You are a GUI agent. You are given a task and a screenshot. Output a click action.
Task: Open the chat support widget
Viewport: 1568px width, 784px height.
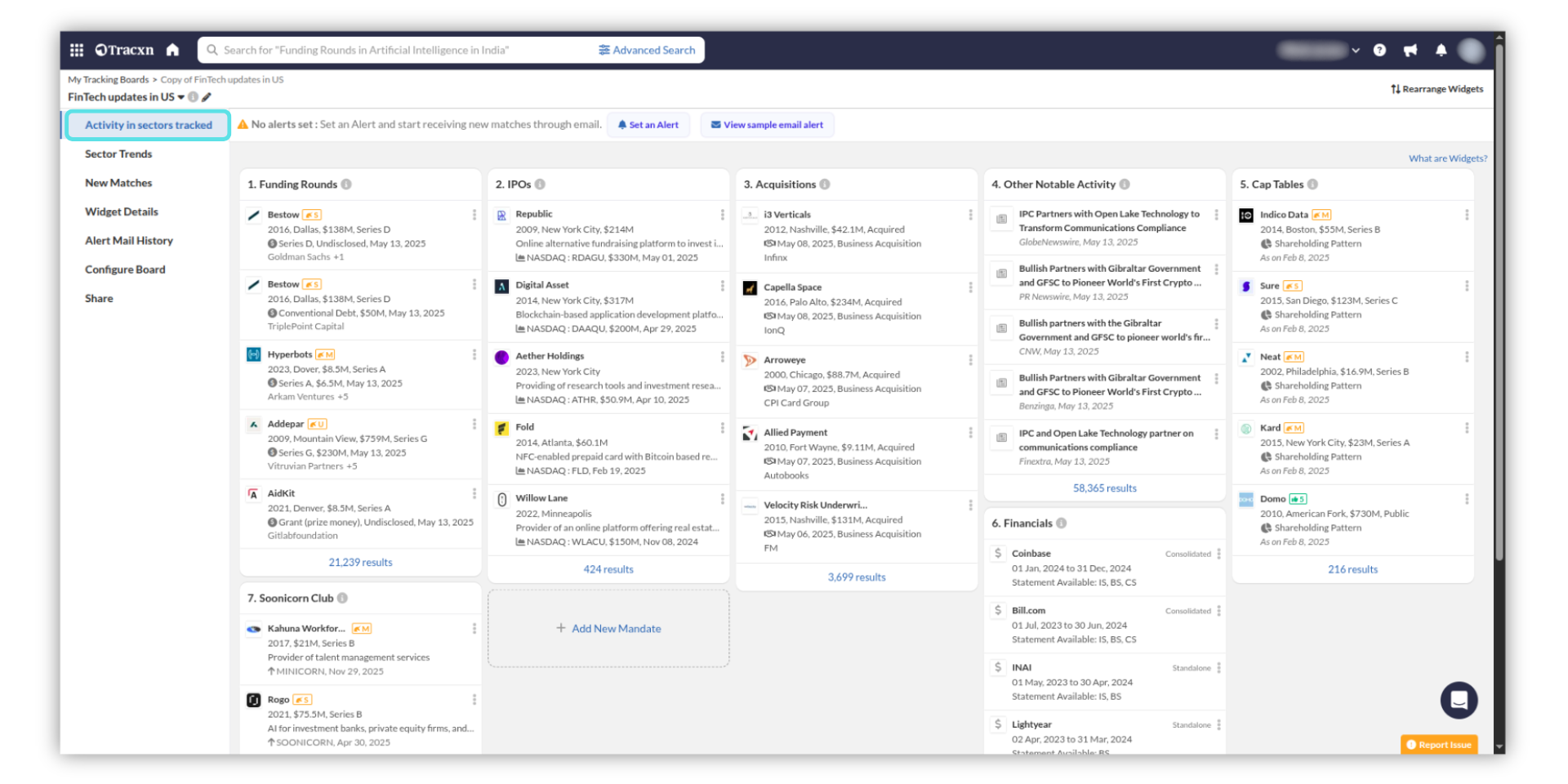[x=1459, y=700]
